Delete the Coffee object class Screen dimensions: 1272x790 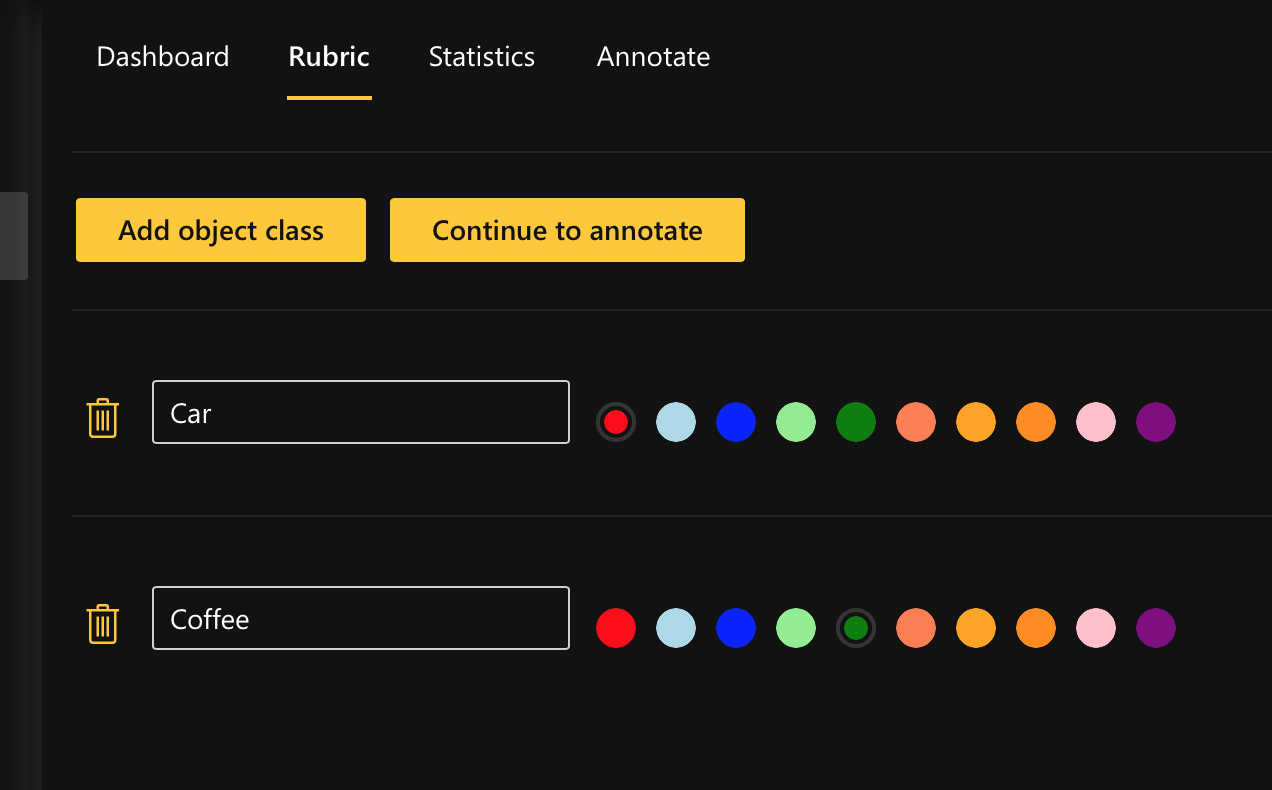[103, 624]
